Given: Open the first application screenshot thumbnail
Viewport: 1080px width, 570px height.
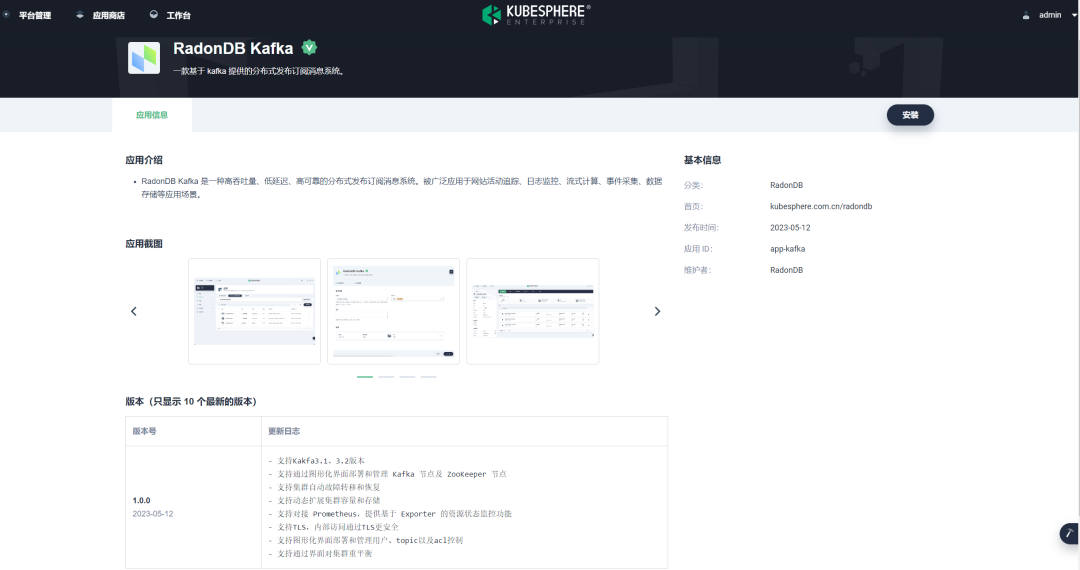Looking at the screenshot, I should tap(254, 311).
